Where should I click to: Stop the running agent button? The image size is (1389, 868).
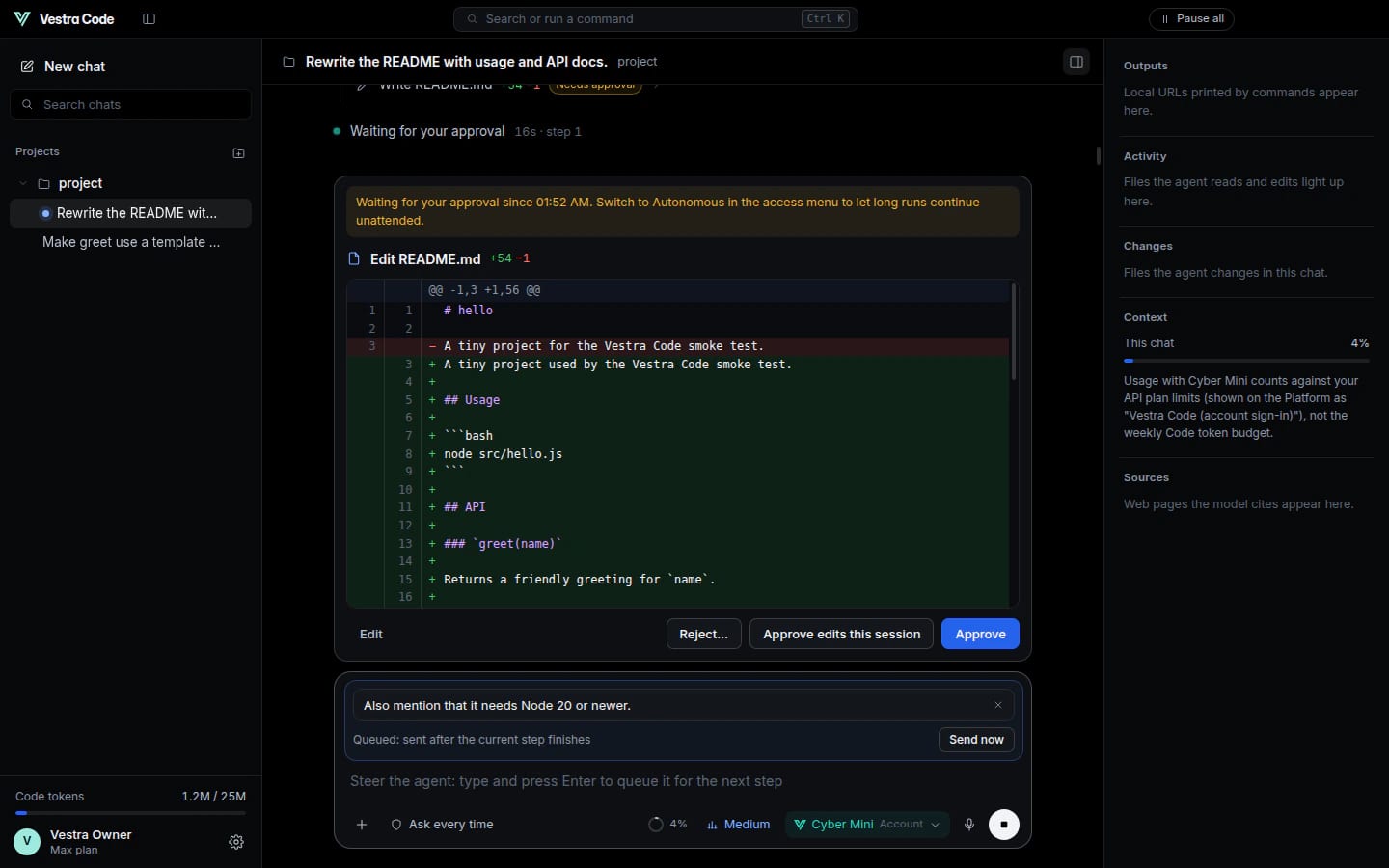point(1004,825)
